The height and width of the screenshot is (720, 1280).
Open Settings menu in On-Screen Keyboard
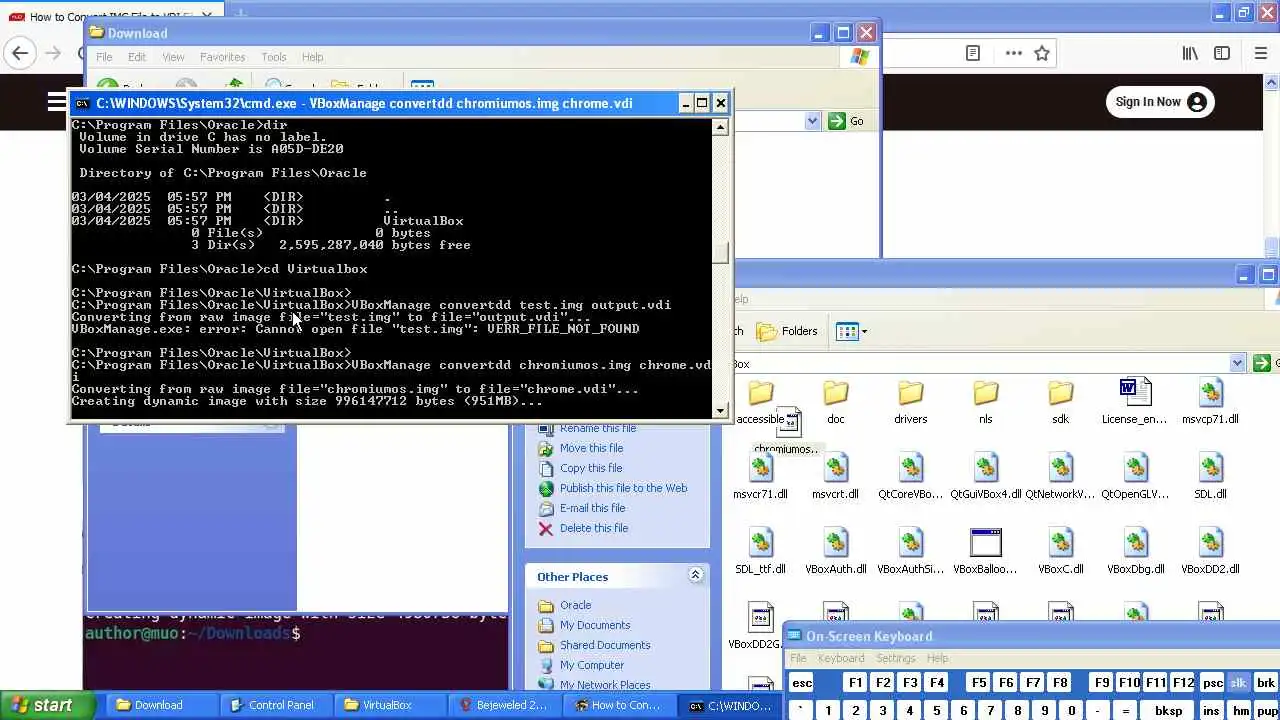click(x=896, y=658)
